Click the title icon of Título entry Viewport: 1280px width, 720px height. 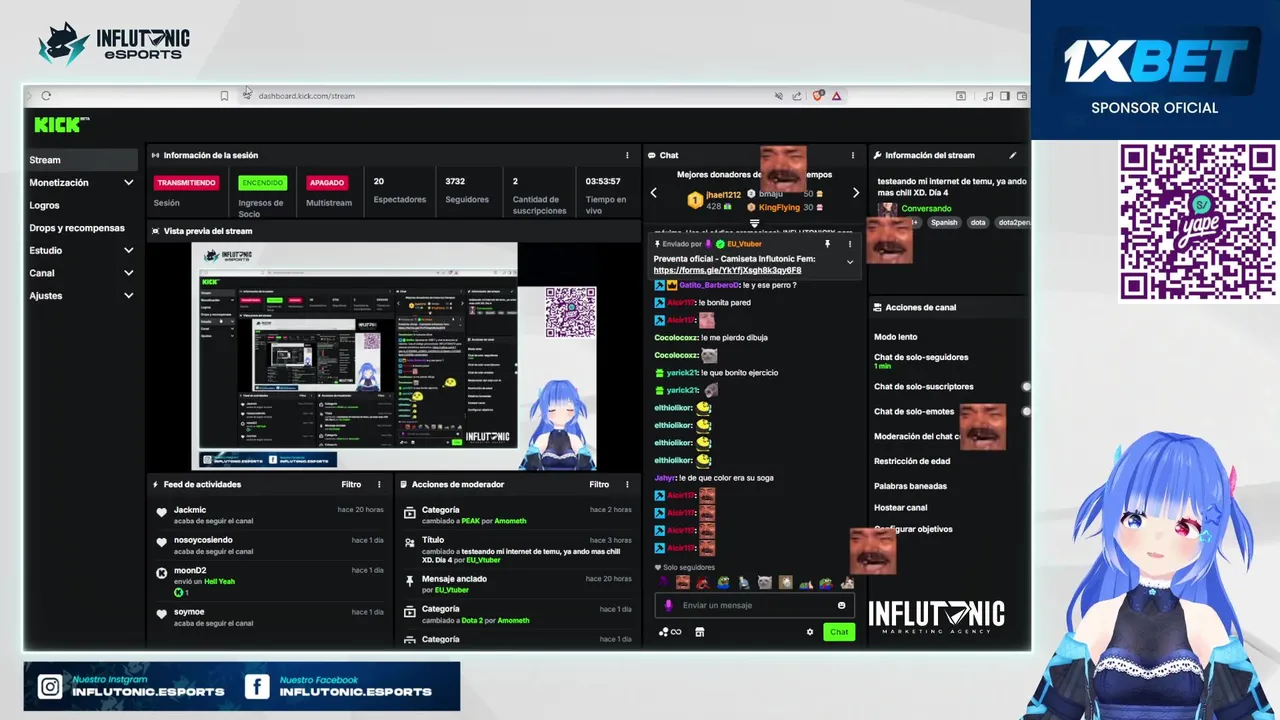[x=410, y=541]
